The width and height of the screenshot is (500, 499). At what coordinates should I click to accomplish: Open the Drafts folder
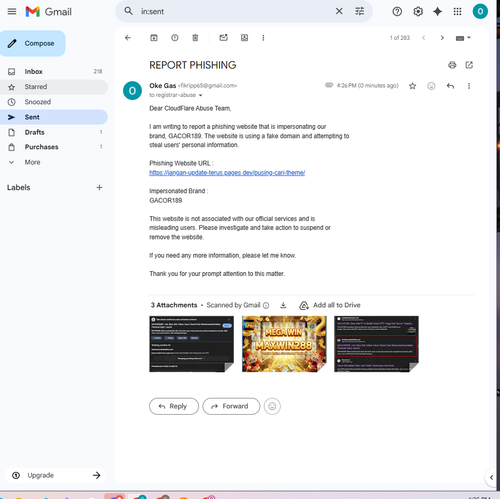(54, 132)
